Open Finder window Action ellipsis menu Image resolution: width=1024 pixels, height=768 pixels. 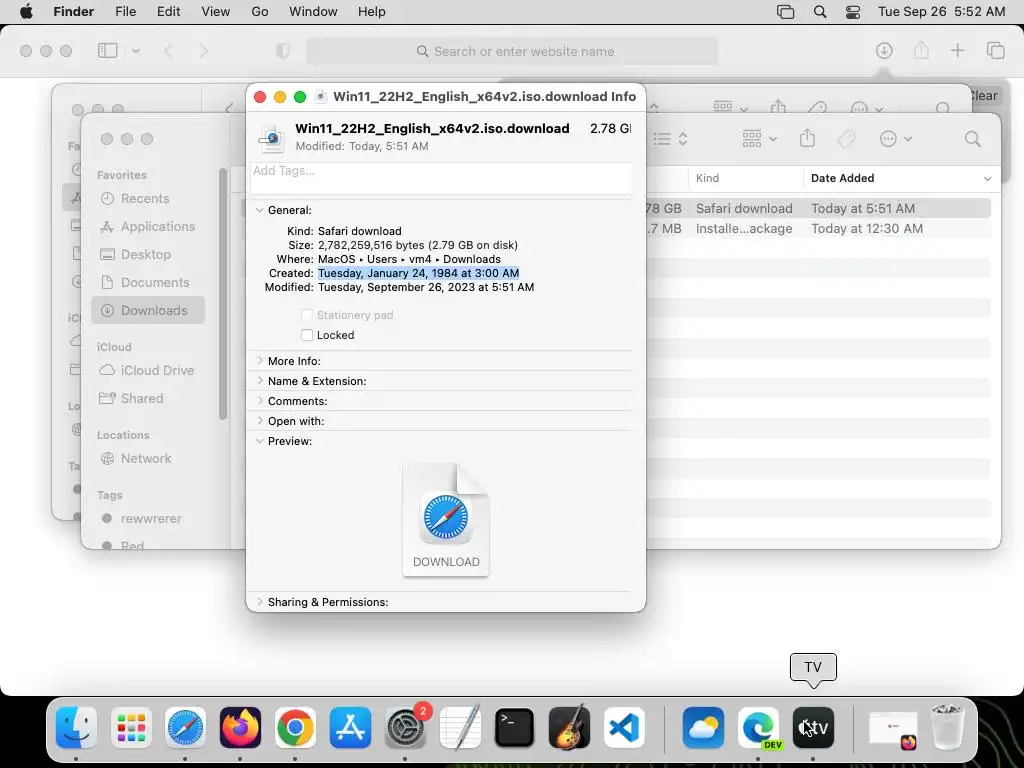pyautogui.click(x=895, y=138)
